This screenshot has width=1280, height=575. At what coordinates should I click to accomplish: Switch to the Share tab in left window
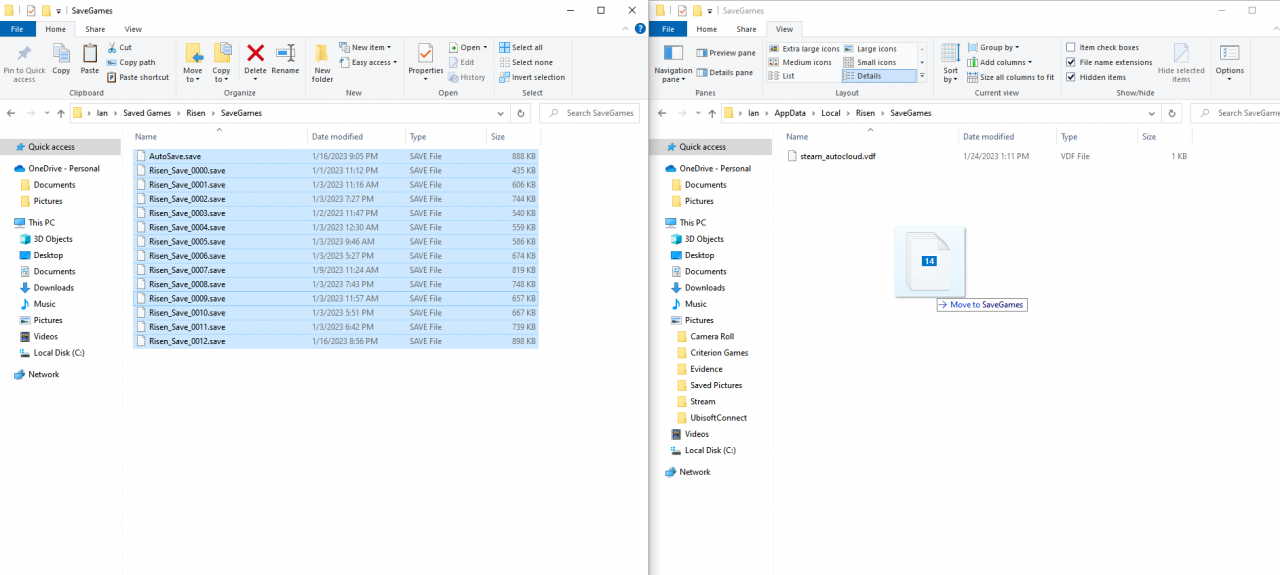95,30
